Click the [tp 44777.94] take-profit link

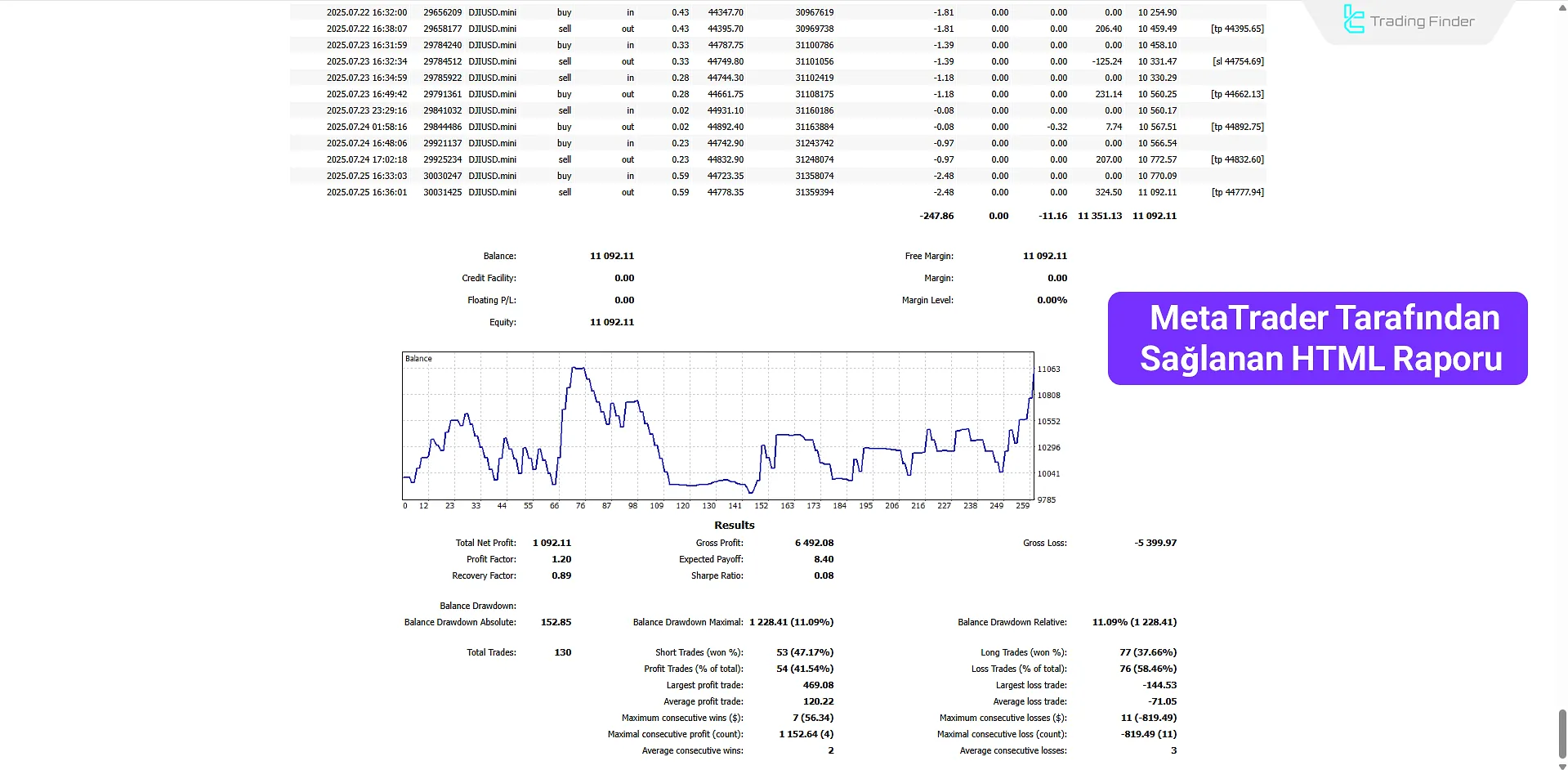[1237, 192]
